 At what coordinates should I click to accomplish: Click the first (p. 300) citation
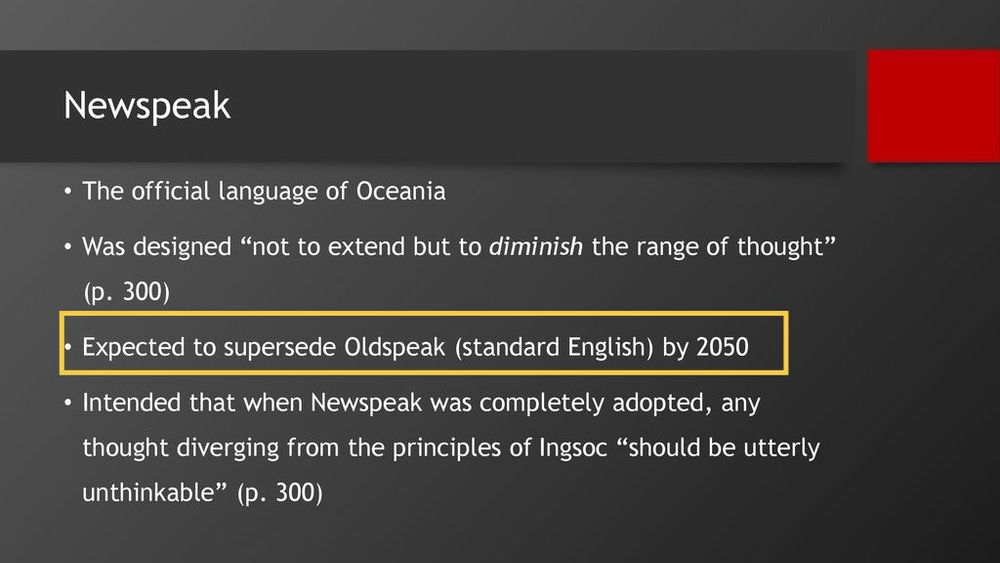pos(126,292)
